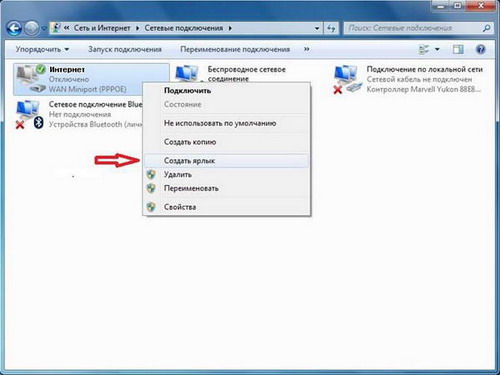The image size is (500, 375).
Task: Toggle the preview pane icon
Action: tap(458, 50)
